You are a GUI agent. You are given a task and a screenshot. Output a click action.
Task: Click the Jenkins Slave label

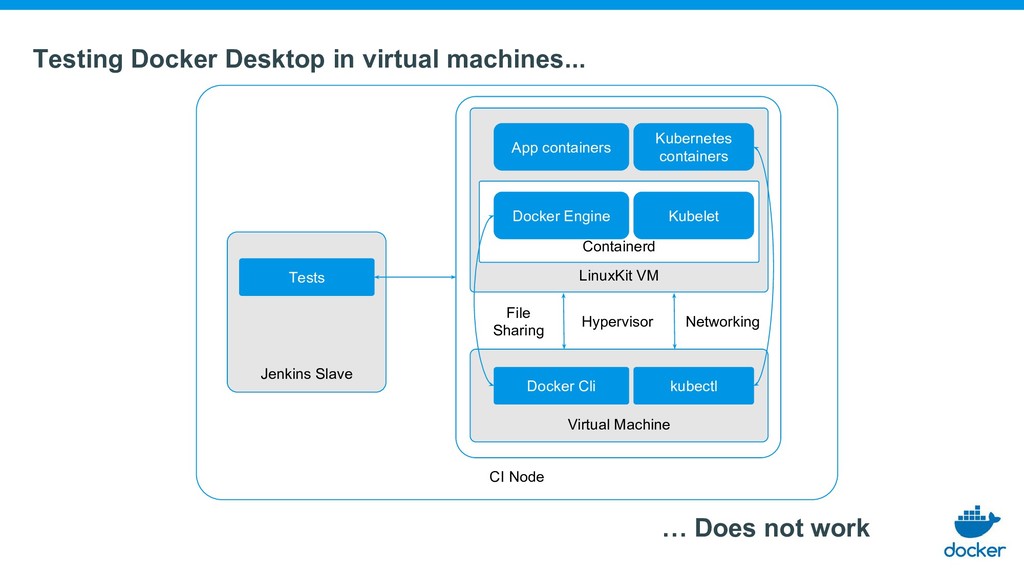(x=306, y=374)
